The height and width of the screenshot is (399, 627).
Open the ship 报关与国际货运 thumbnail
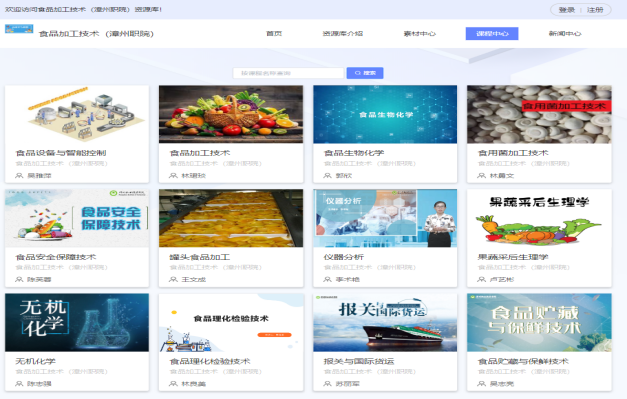click(x=385, y=323)
